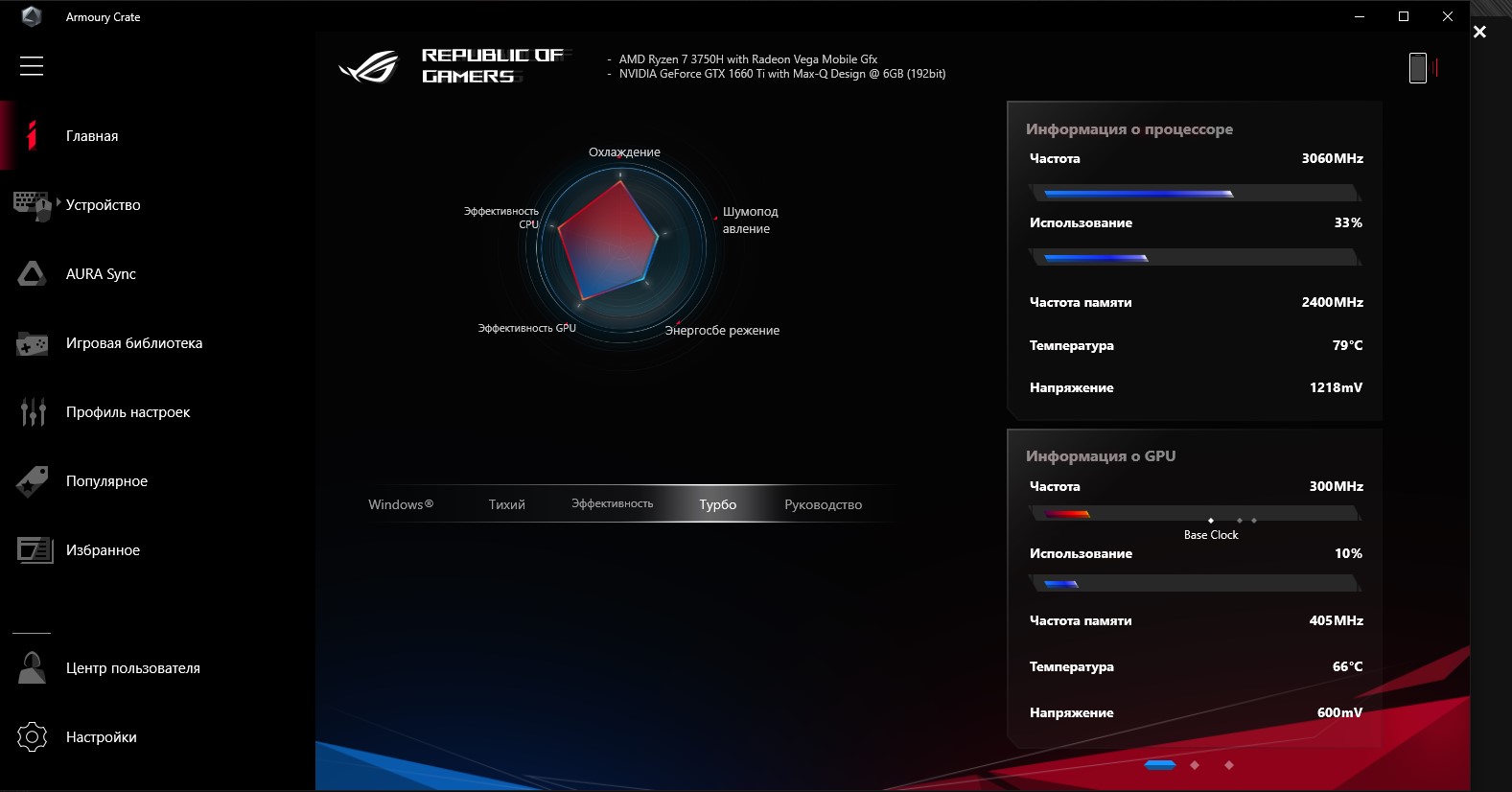1512x792 pixels.
Task: Choose the Руководство manual mode
Action: coord(823,504)
